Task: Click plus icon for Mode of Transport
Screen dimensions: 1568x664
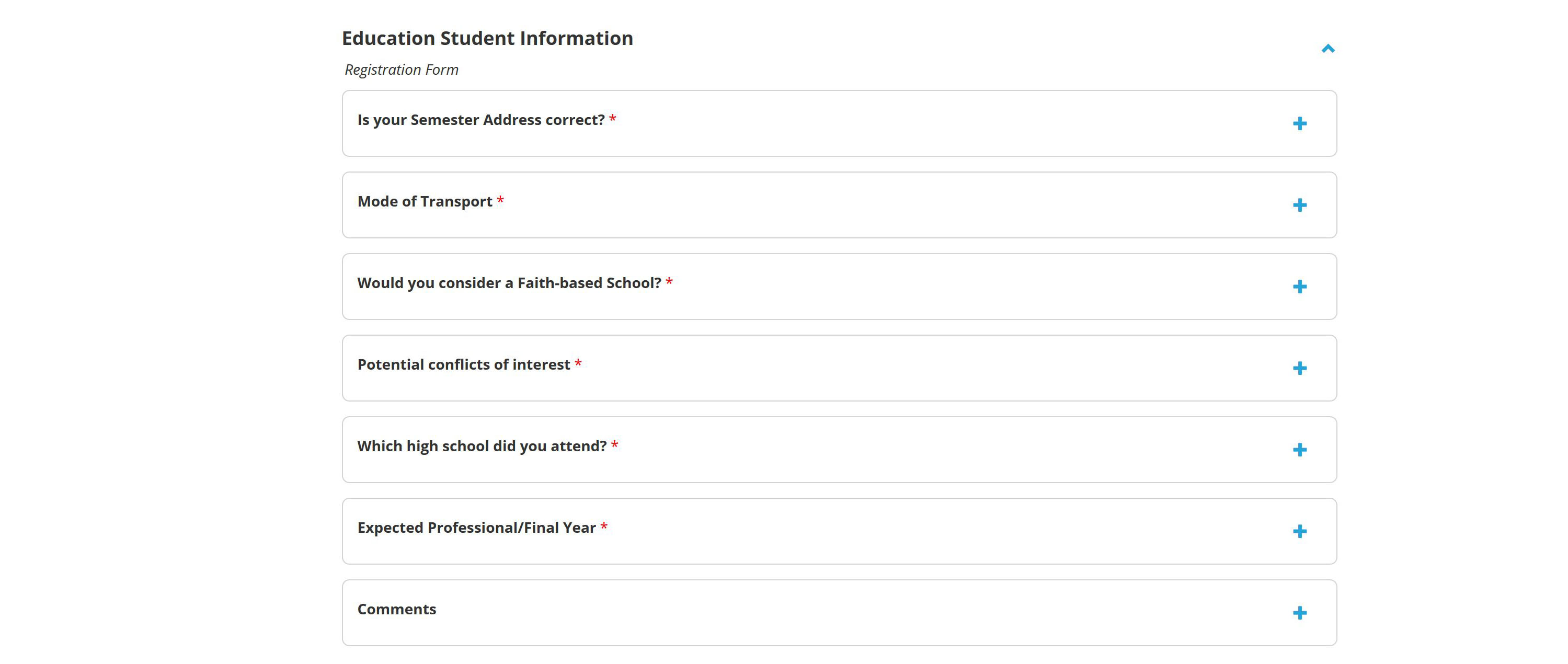Action: pyautogui.click(x=1300, y=205)
